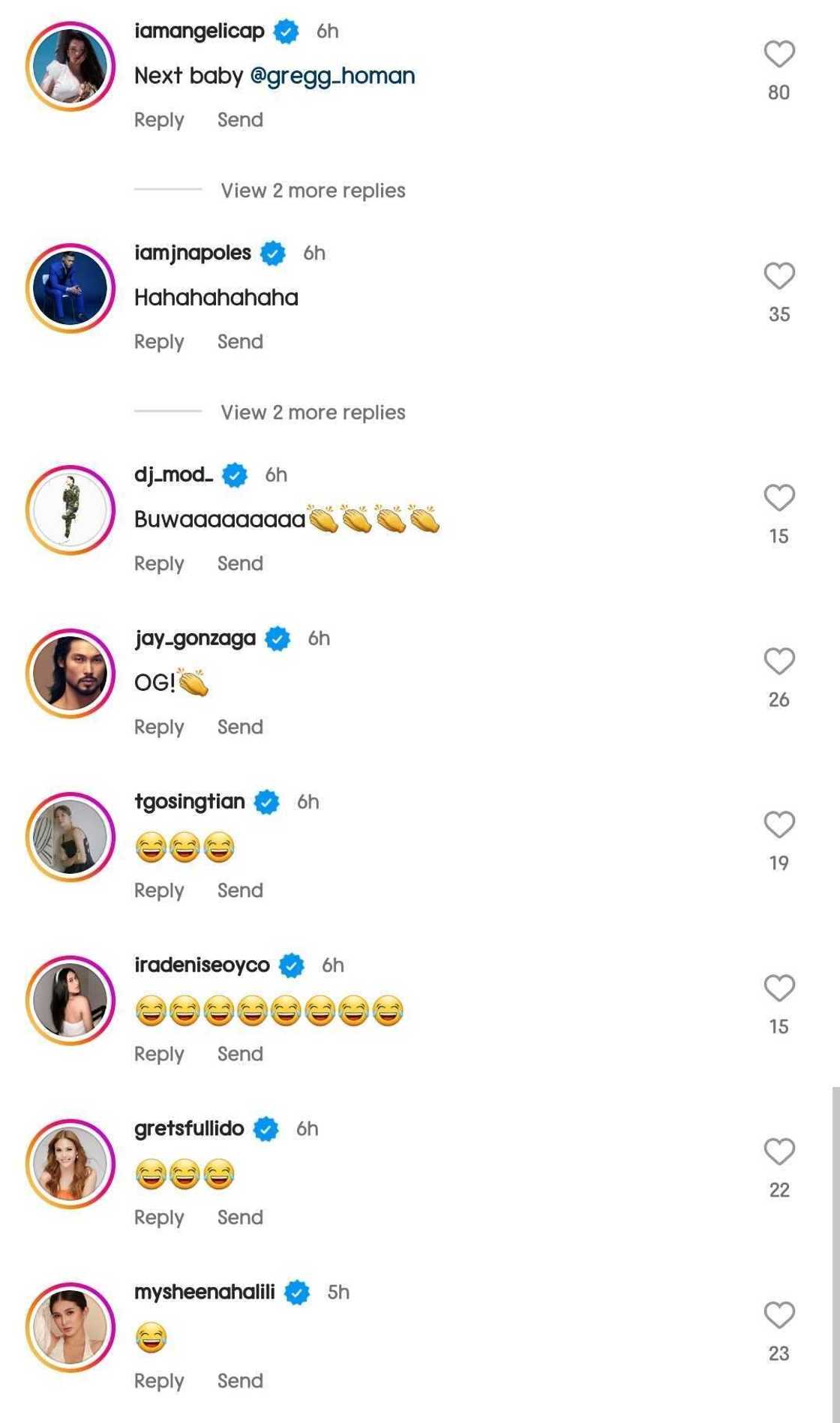This screenshot has height=1423, width=840.
Task: Reply to dj_mod_'s comment
Action: point(159,563)
